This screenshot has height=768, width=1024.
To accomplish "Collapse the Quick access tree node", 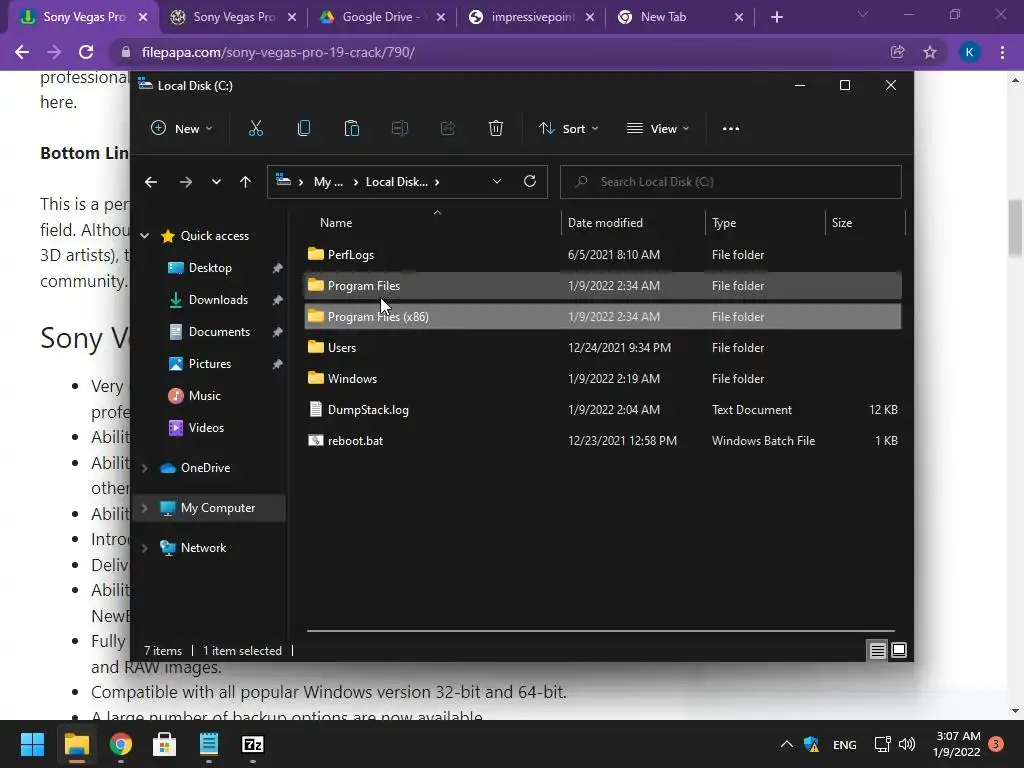I will 145,236.
